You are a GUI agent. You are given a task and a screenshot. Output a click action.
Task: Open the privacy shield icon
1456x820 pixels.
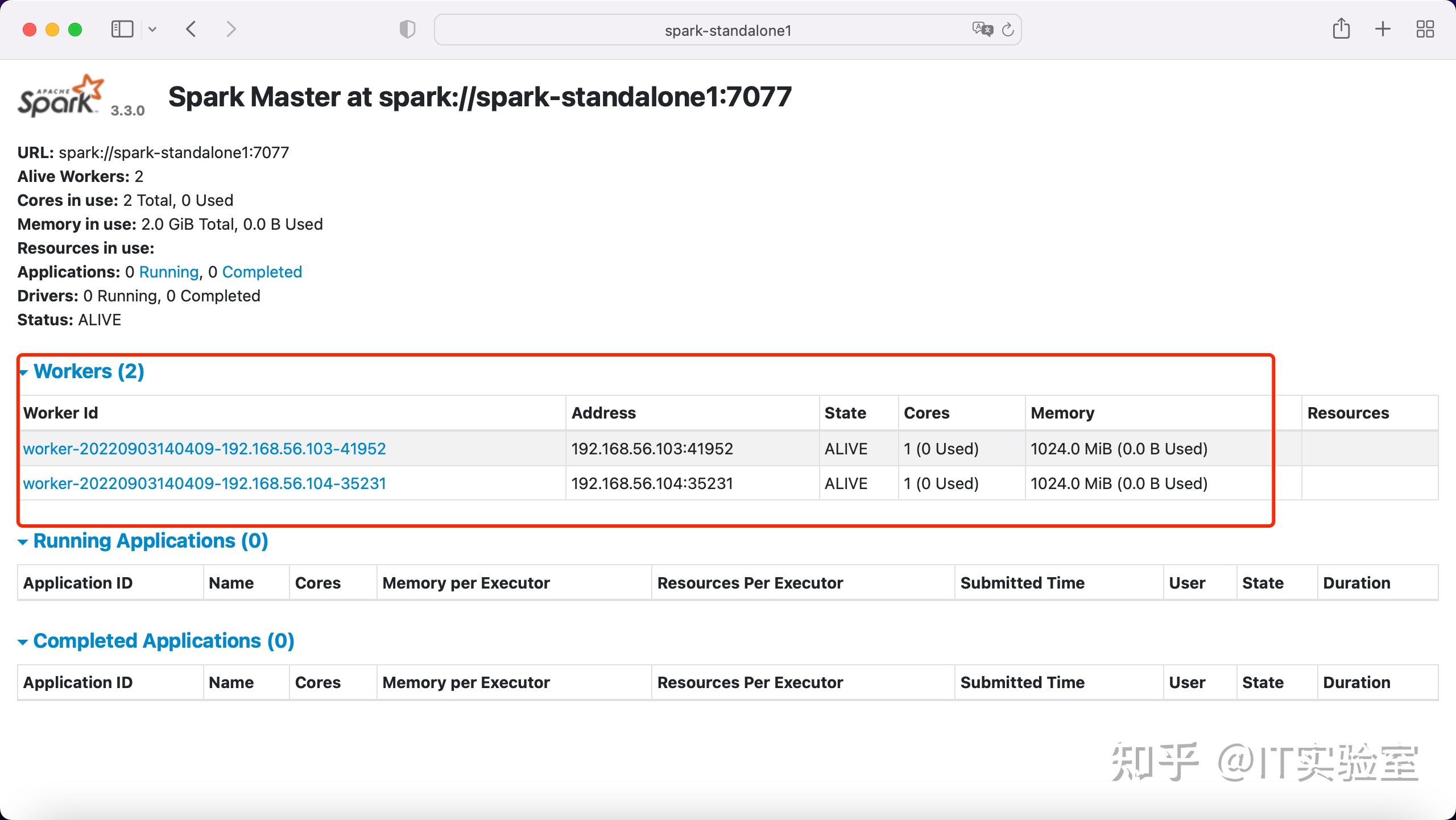(x=406, y=28)
